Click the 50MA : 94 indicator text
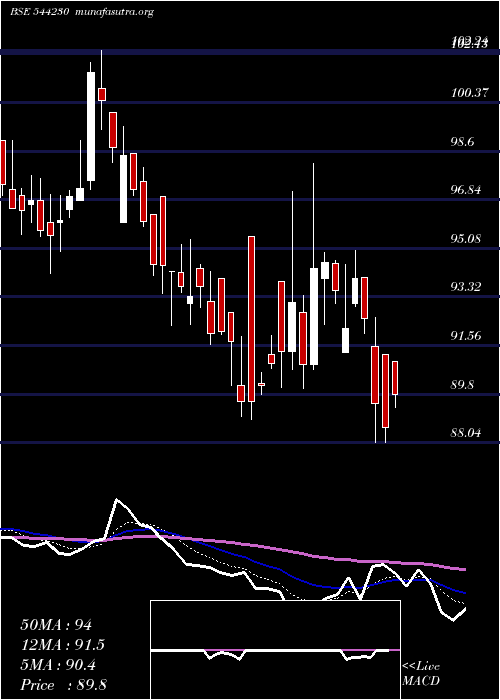The image size is (500, 700). (x=56, y=625)
